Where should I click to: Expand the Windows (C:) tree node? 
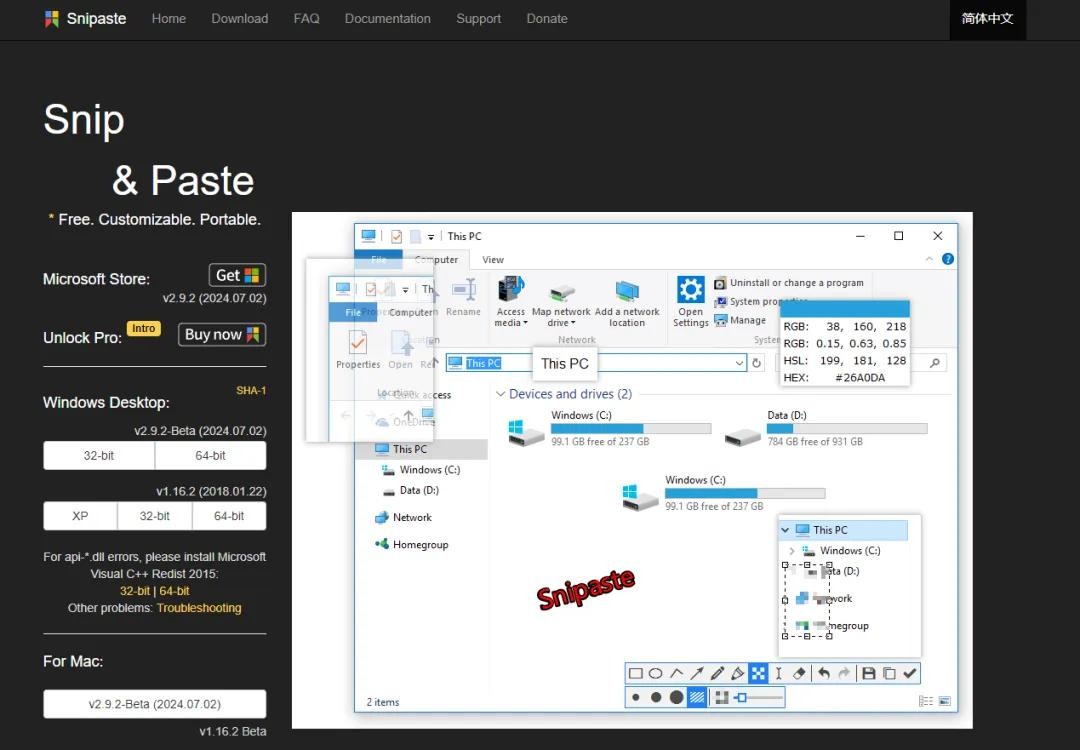pos(792,551)
